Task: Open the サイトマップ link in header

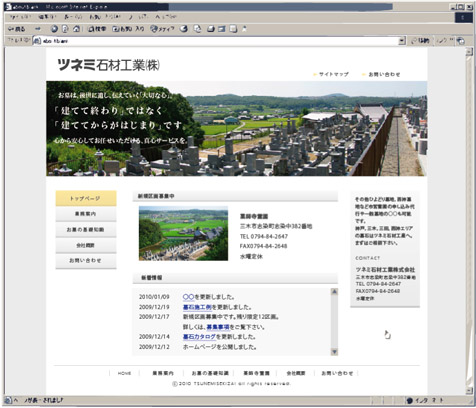Action: point(331,74)
